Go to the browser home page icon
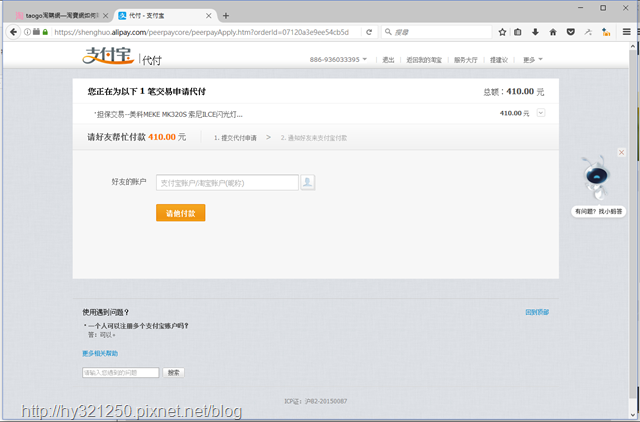 pyautogui.click(x=553, y=32)
